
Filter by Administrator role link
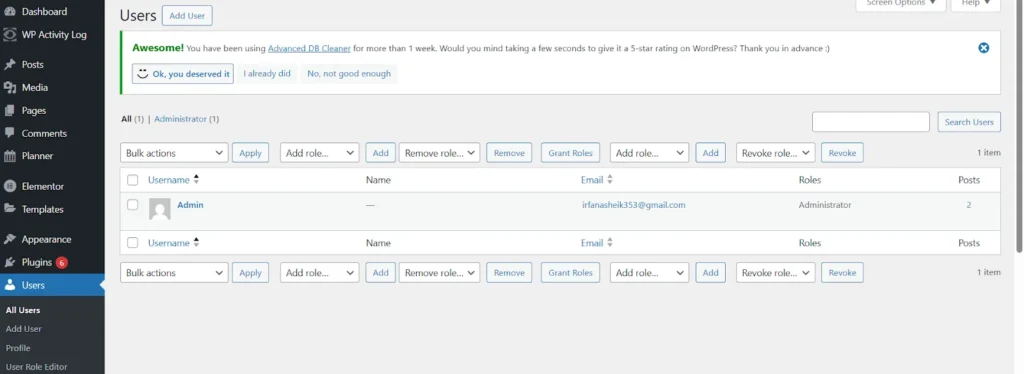pos(180,119)
